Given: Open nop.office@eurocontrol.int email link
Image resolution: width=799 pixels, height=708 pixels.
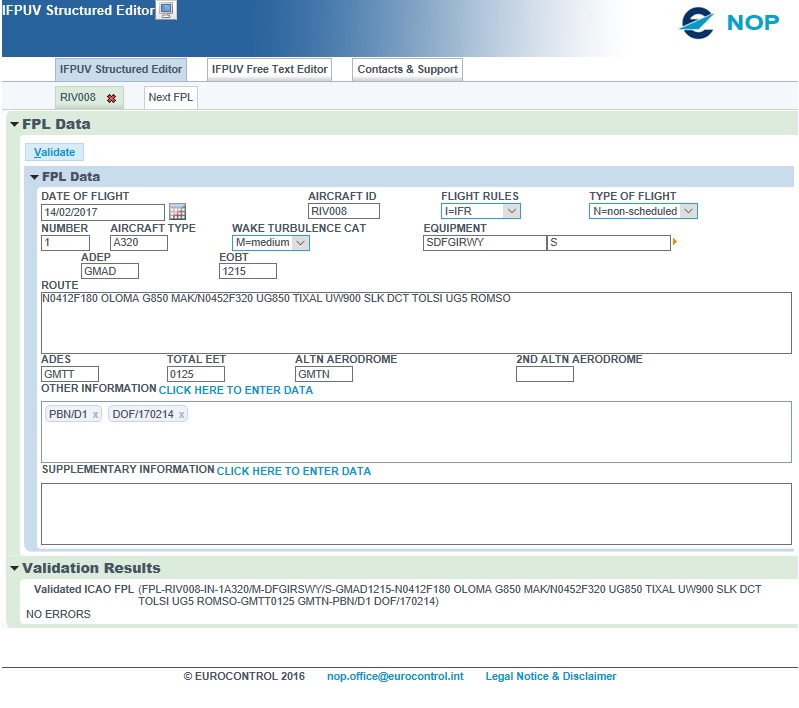Looking at the screenshot, I should click(395, 676).
